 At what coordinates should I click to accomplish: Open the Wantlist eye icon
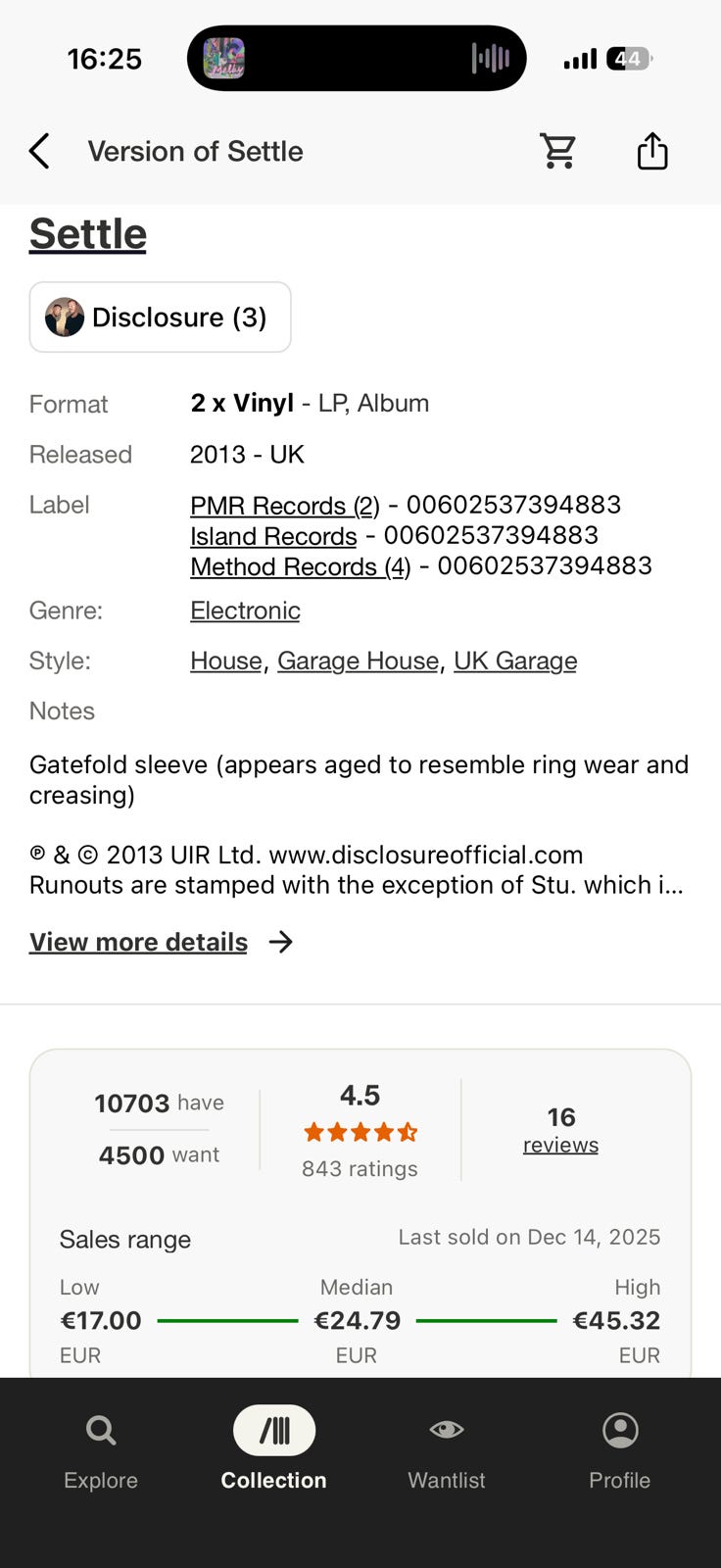(447, 1430)
